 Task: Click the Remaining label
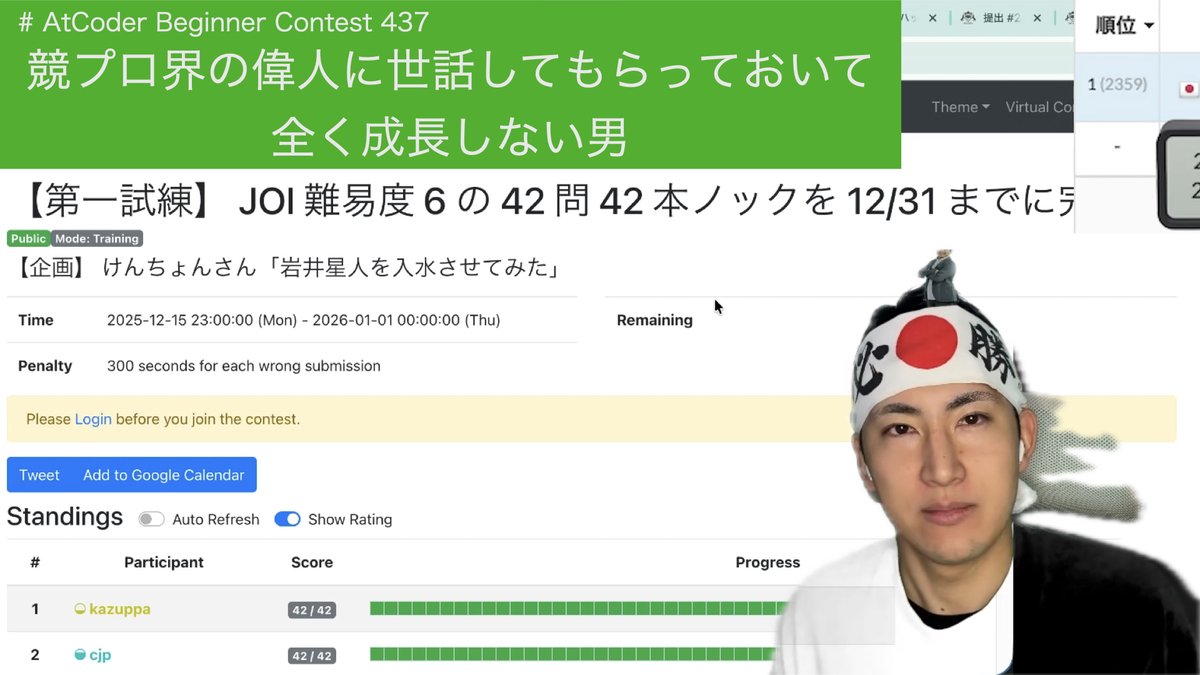[x=655, y=320]
